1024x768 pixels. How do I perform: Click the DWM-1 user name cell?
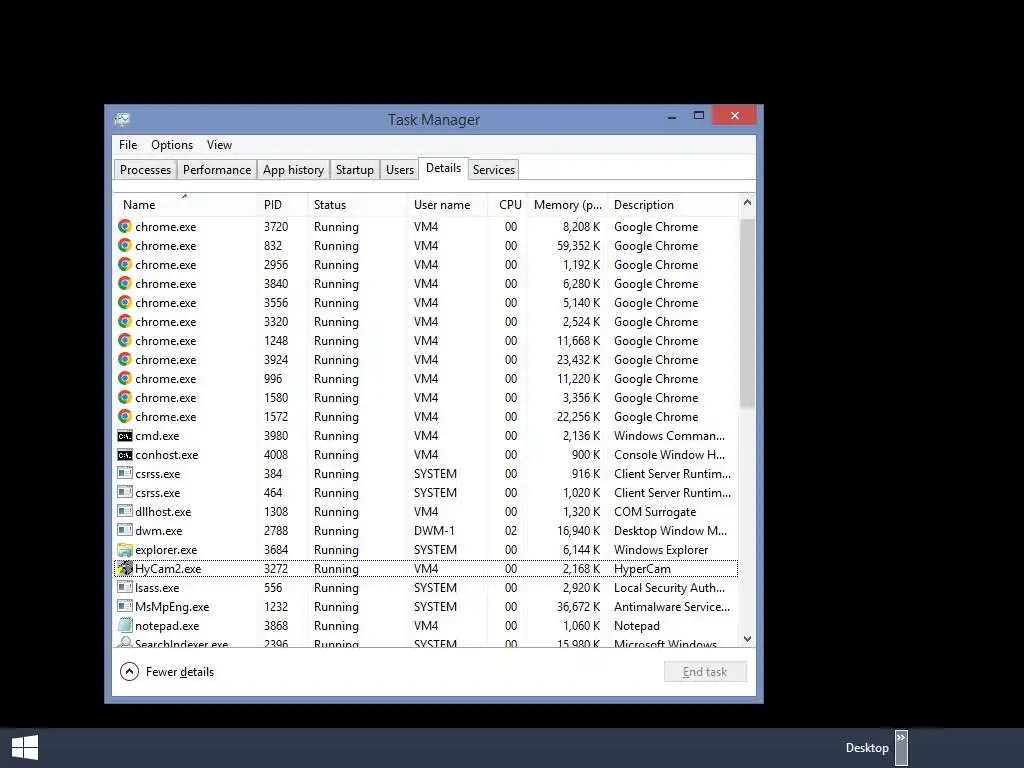[434, 530]
